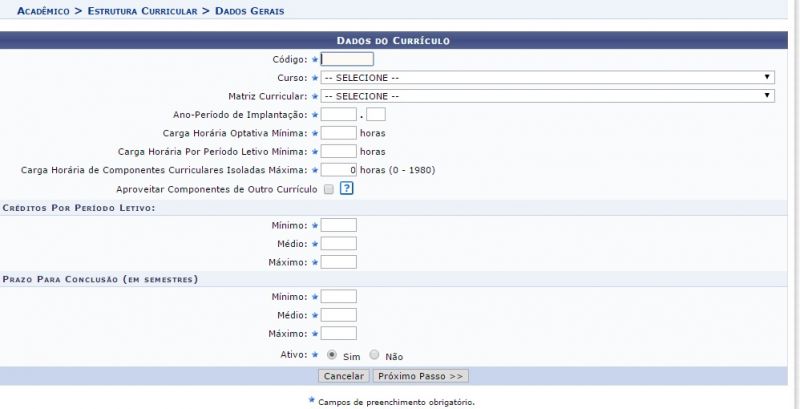Focus Mínimo field under Créditos Por Período Letivo
The image size is (800, 409).
click(338, 225)
